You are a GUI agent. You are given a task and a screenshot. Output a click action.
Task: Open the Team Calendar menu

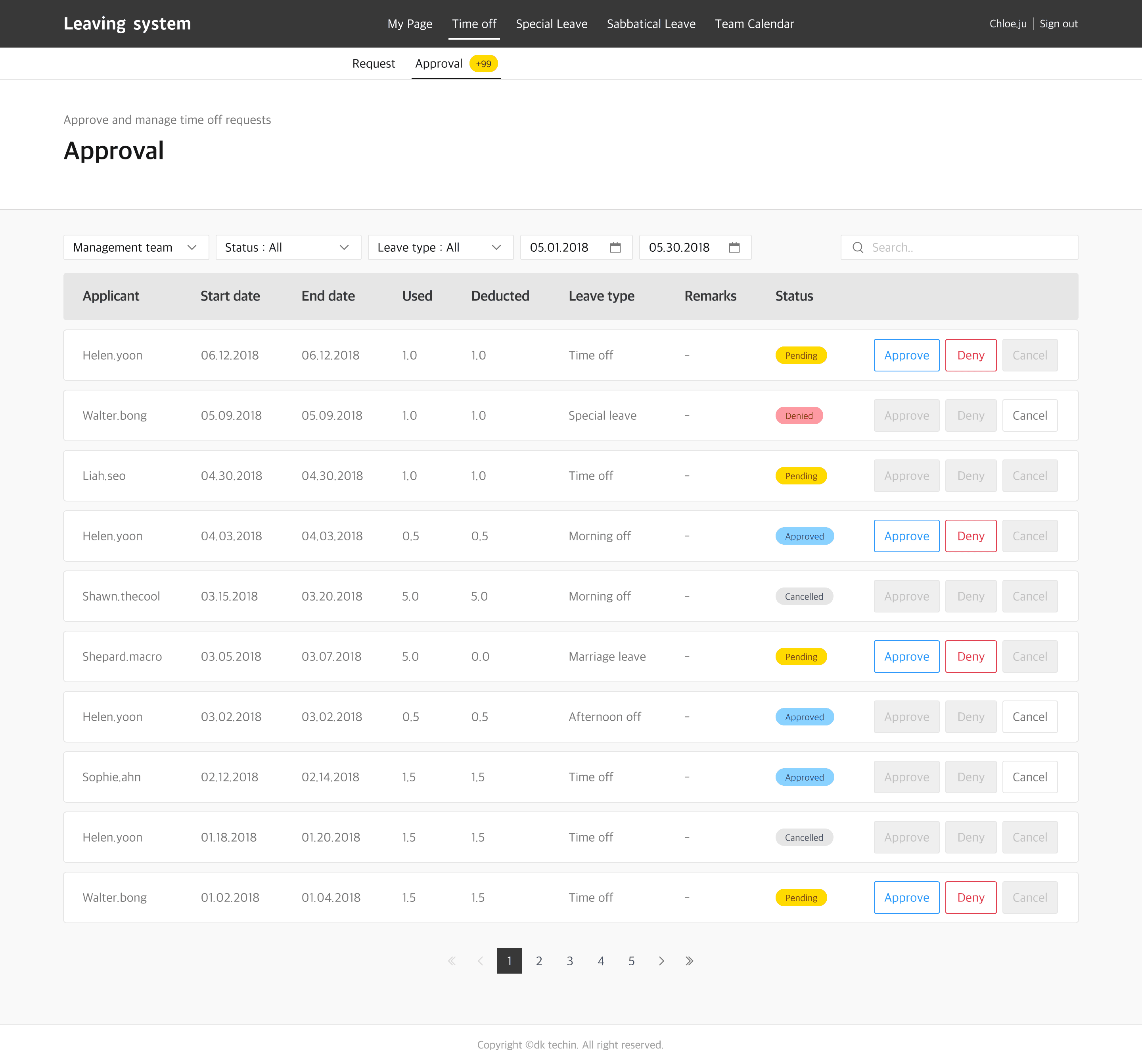(754, 24)
